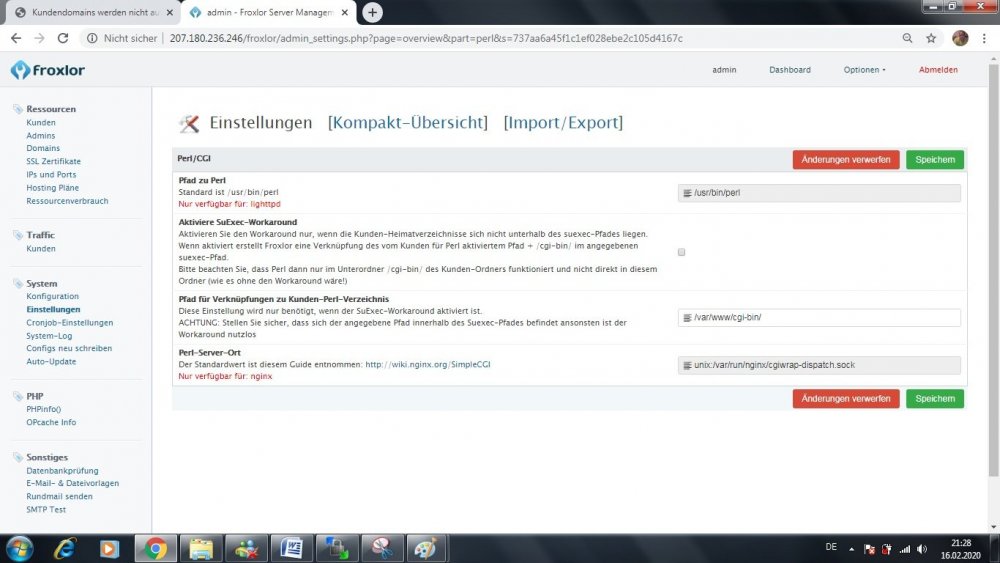1000x563 pixels.
Task: Open Internet Explorer from the taskbar
Action: (x=65, y=548)
